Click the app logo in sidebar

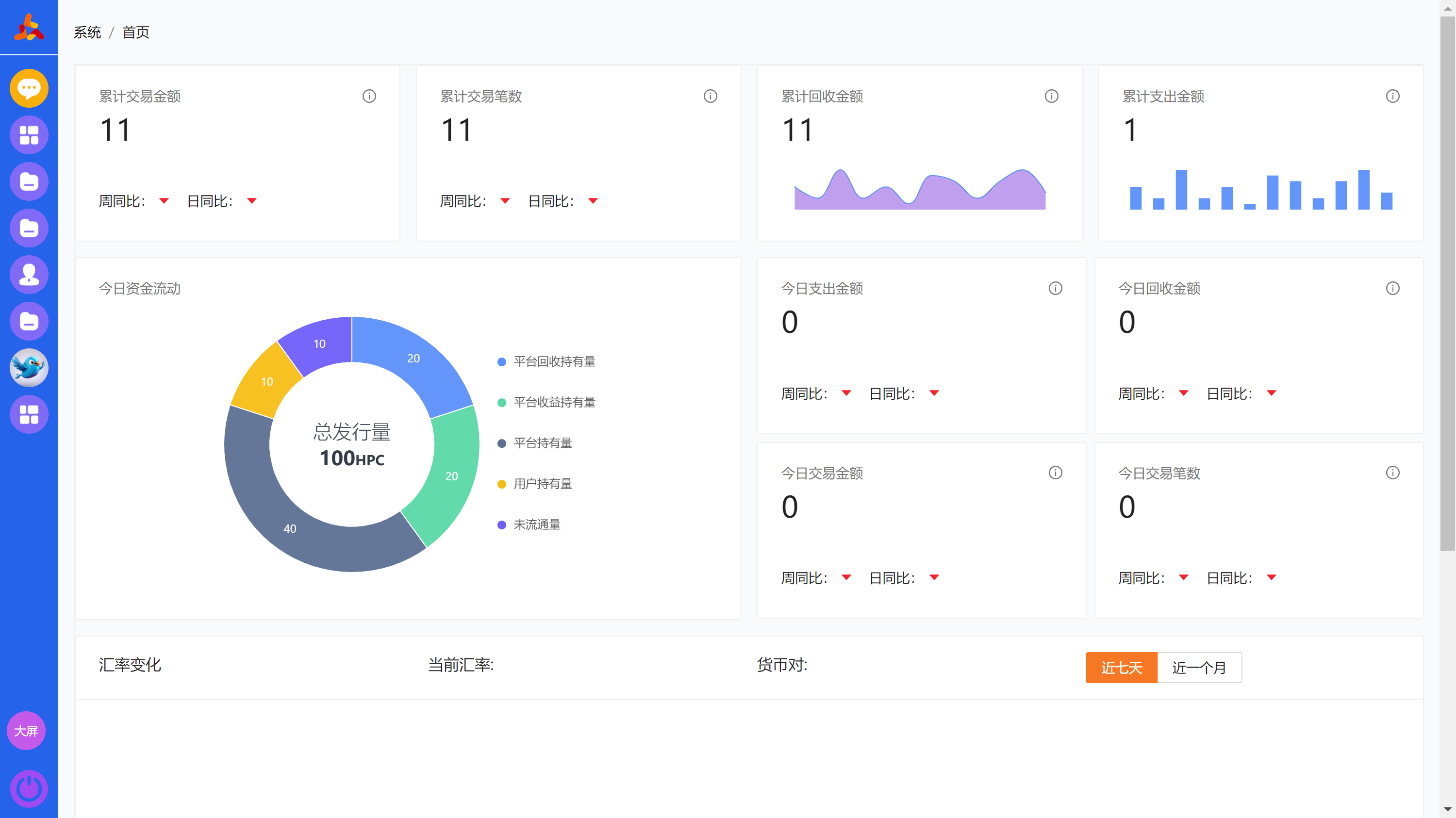[x=29, y=28]
